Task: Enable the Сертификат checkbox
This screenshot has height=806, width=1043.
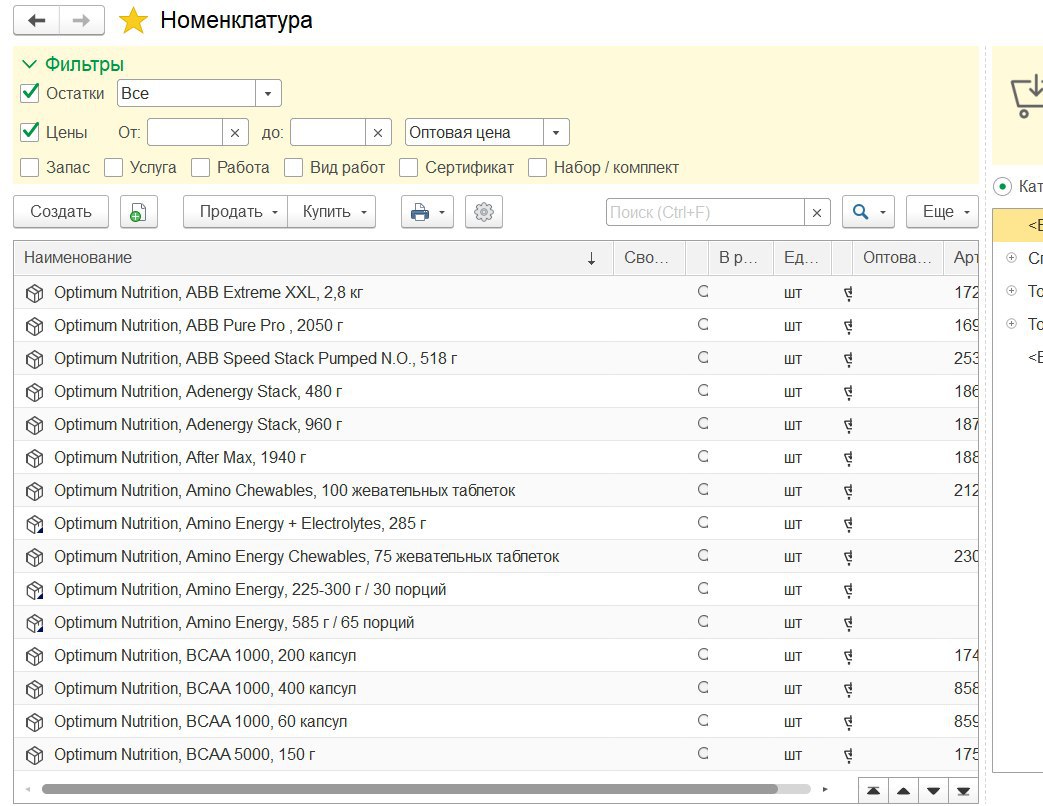Action: [408, 168]
